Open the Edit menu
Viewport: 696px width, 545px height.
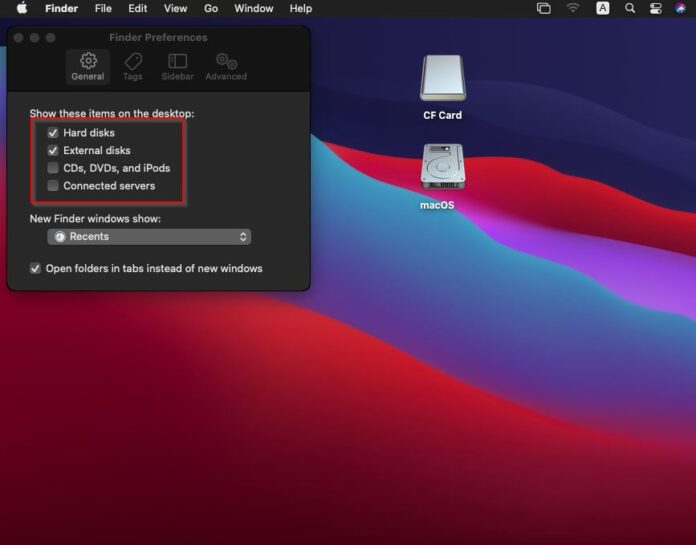[x=138, y=8]
